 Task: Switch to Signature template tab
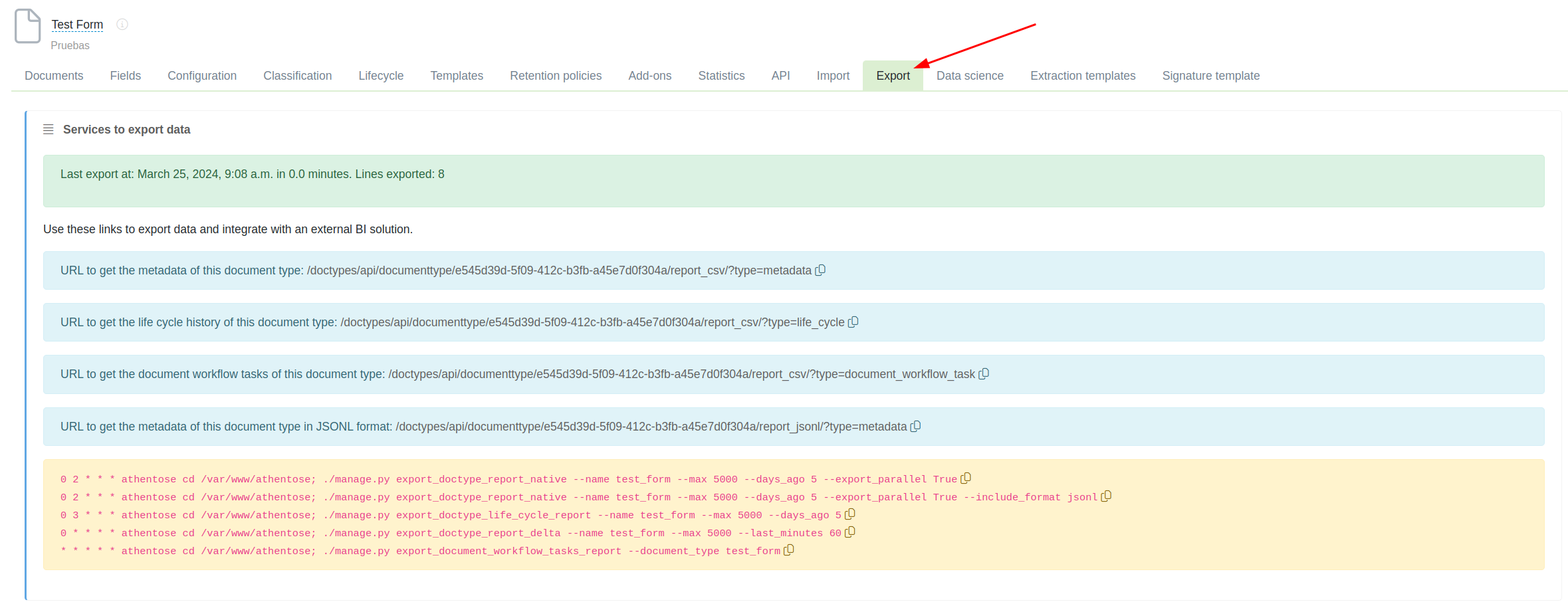(x=1210, y=76)
